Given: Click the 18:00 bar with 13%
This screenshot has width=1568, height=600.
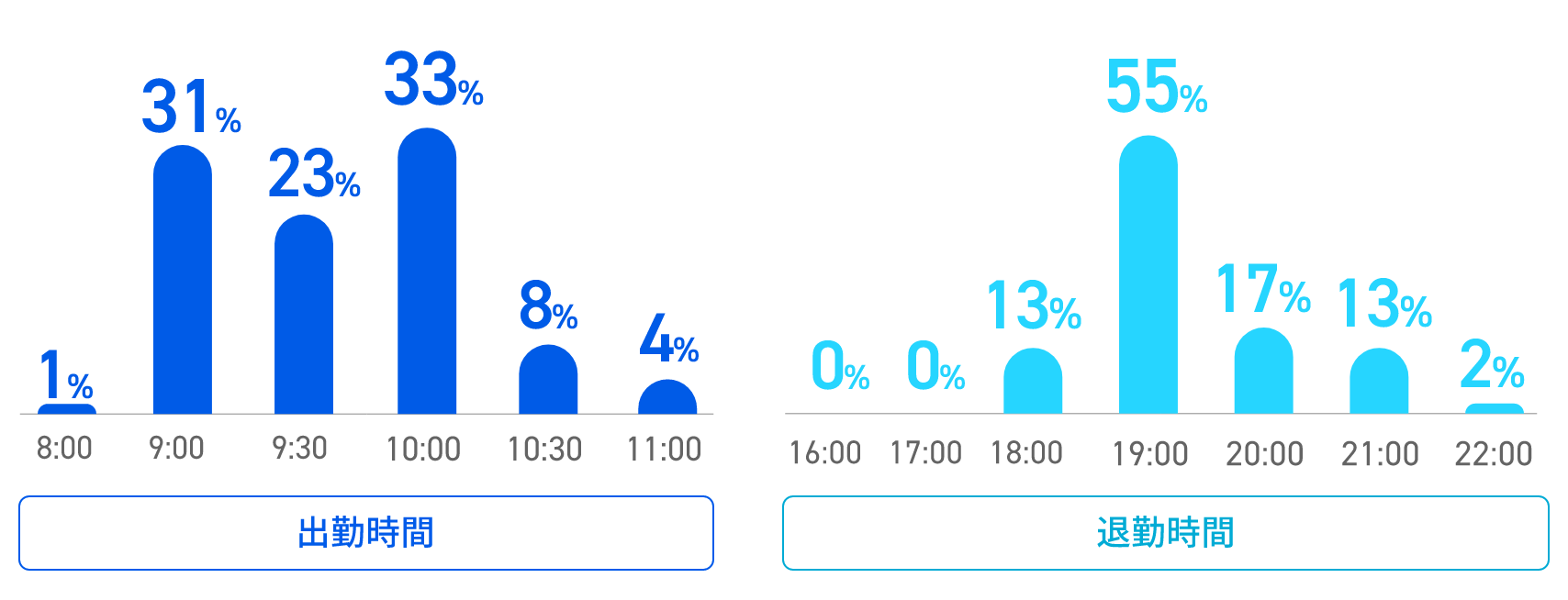Looking at the screenshot, I should [x=1033, y=381].
